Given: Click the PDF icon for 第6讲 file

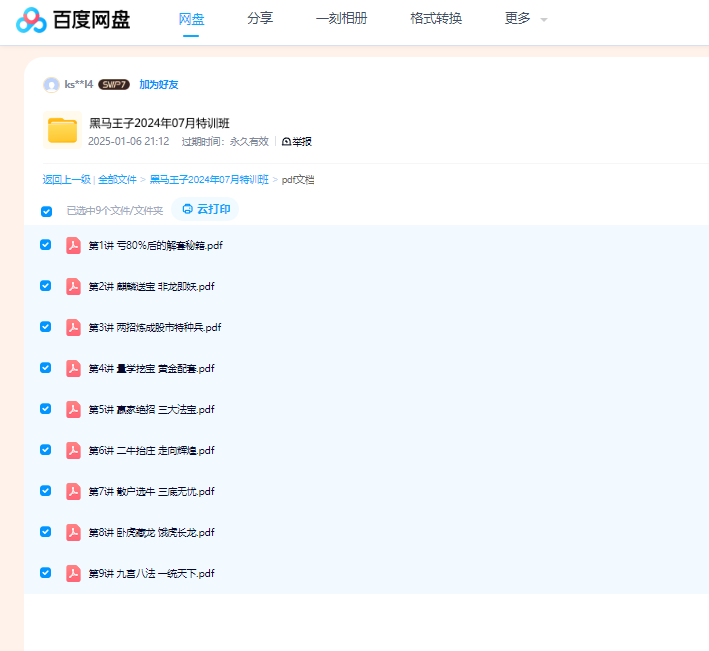Looking at the screenshot, I should point(73,450).
